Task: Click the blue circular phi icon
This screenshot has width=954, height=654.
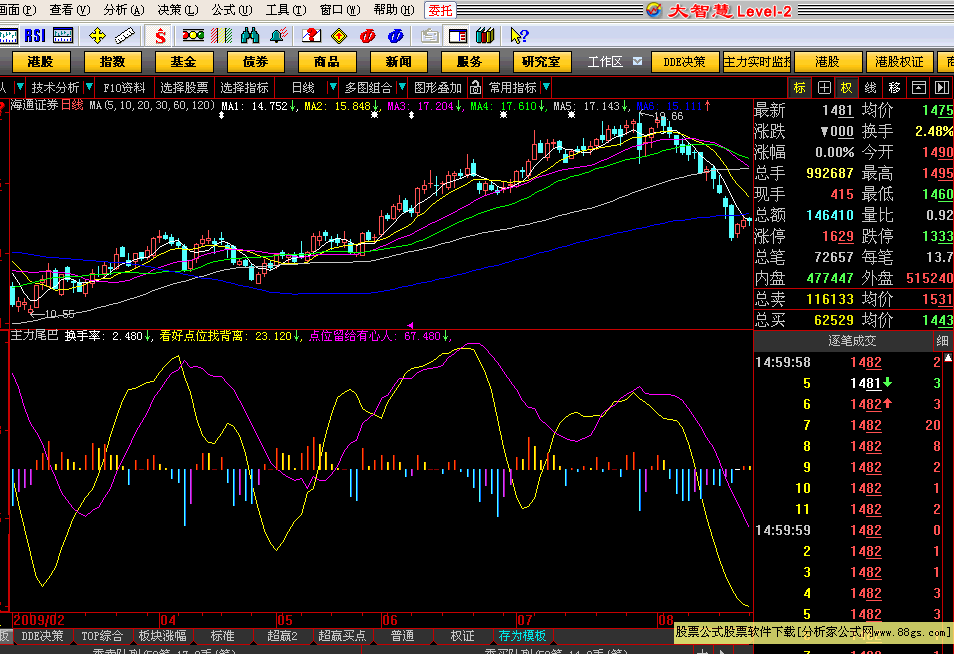Action: tap(395, 36)
